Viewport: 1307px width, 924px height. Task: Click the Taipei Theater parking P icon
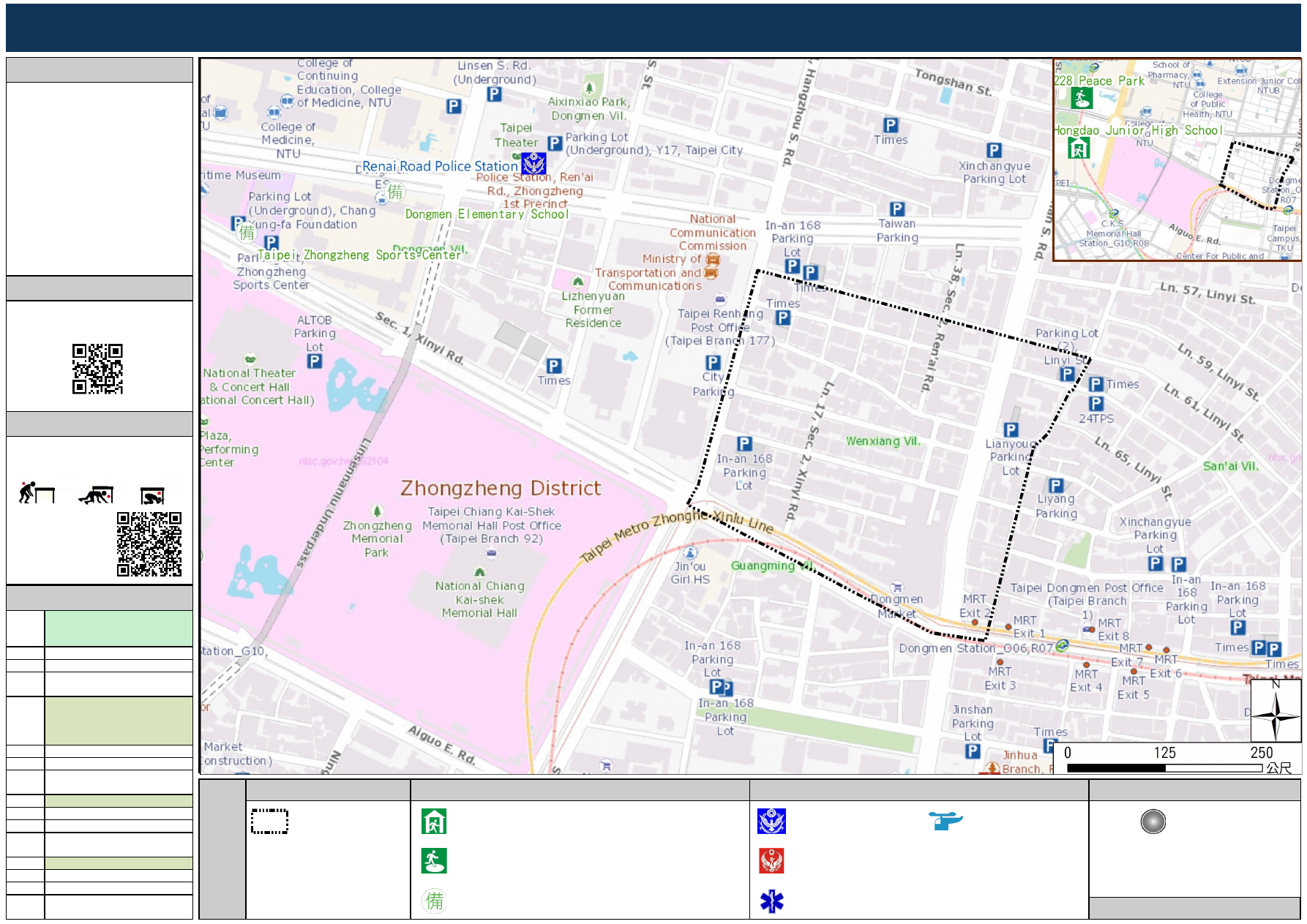tap(555, 143)
